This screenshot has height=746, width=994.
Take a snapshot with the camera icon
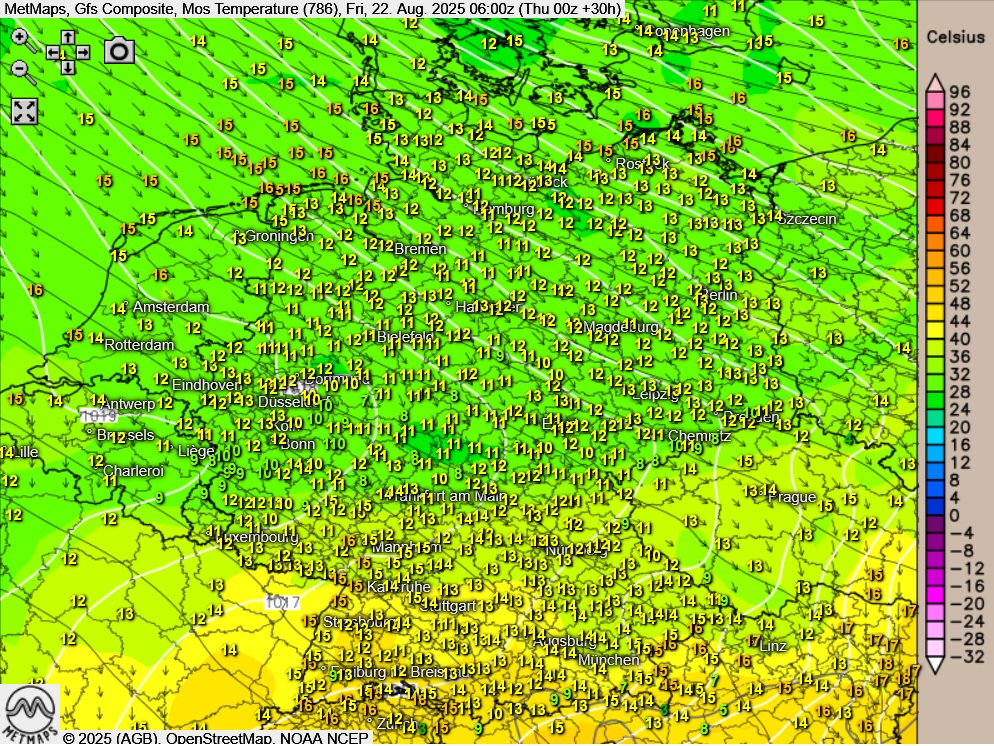(x=119, y=51)
